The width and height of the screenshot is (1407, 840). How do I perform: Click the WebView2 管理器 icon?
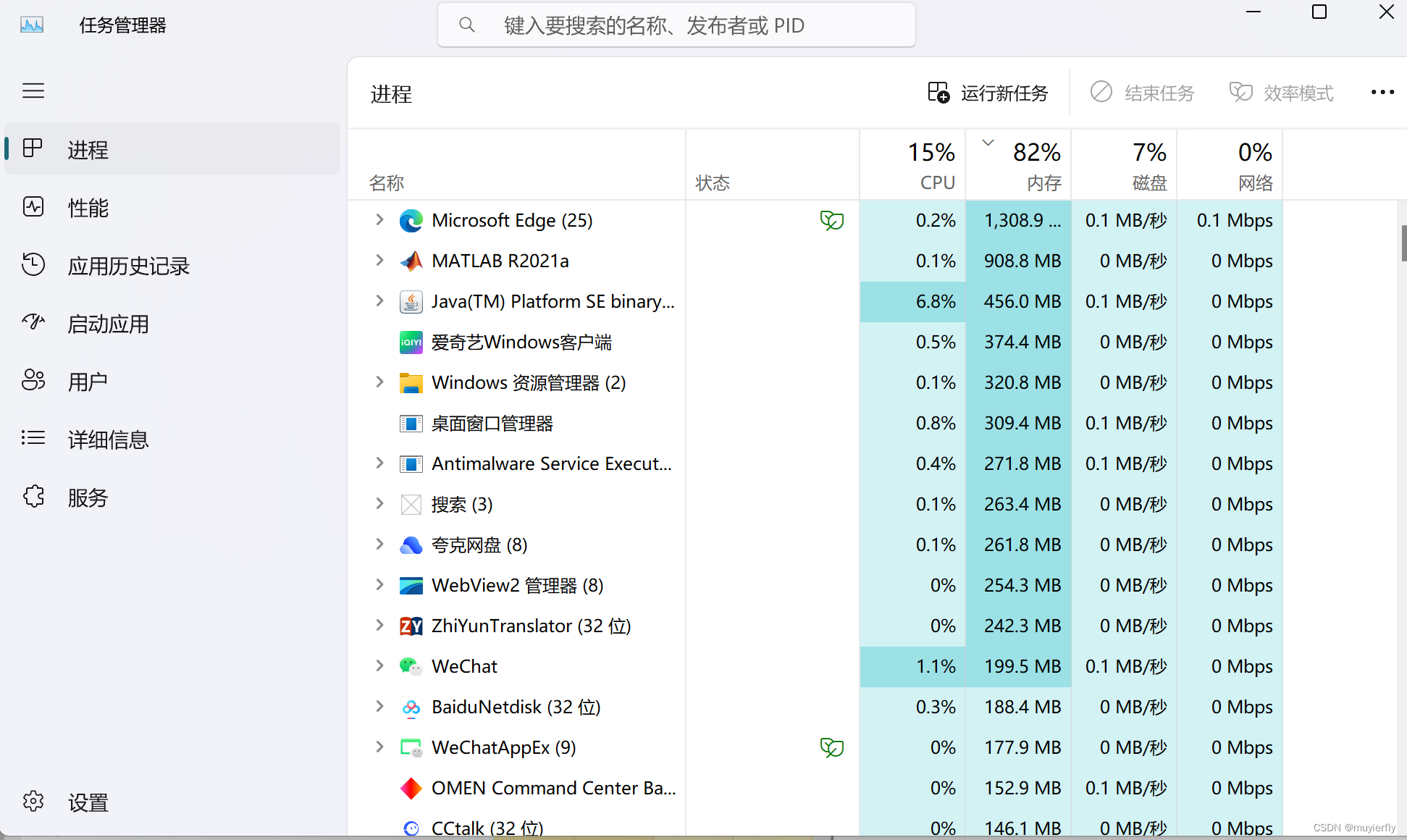coord(411,585)
